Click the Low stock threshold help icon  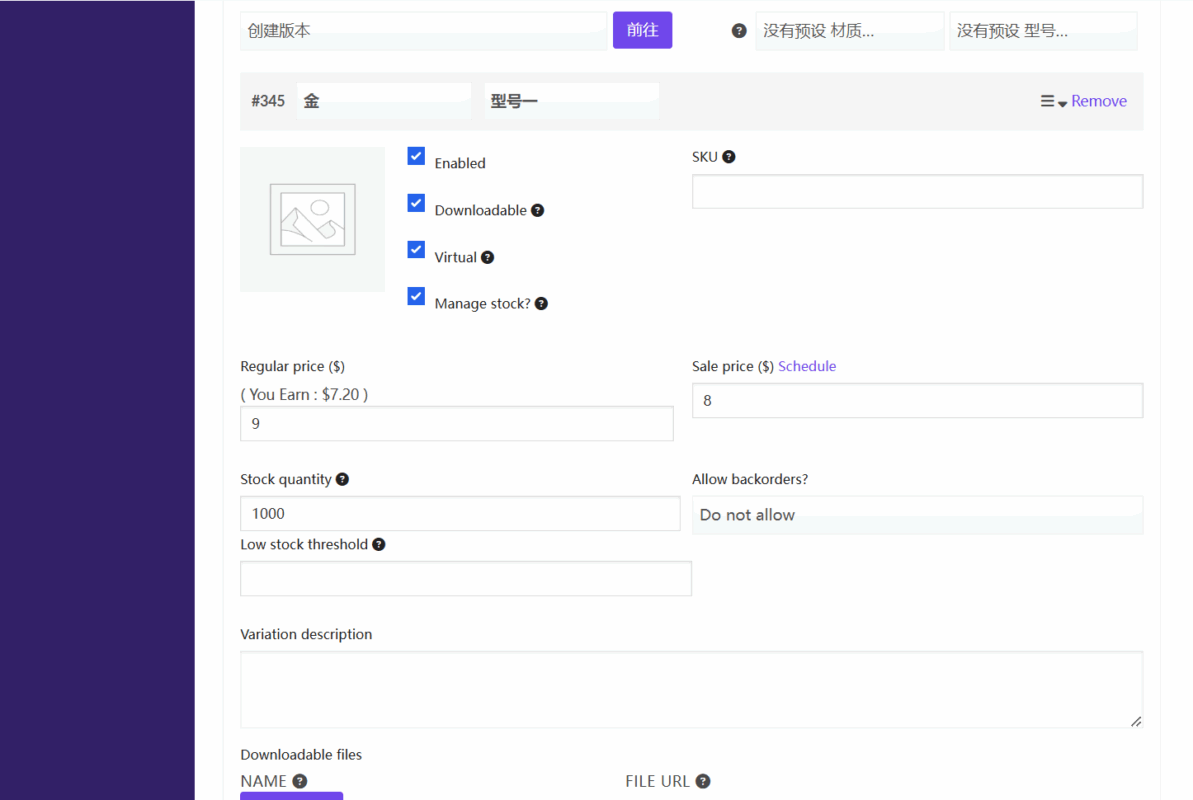coord(378,545)
